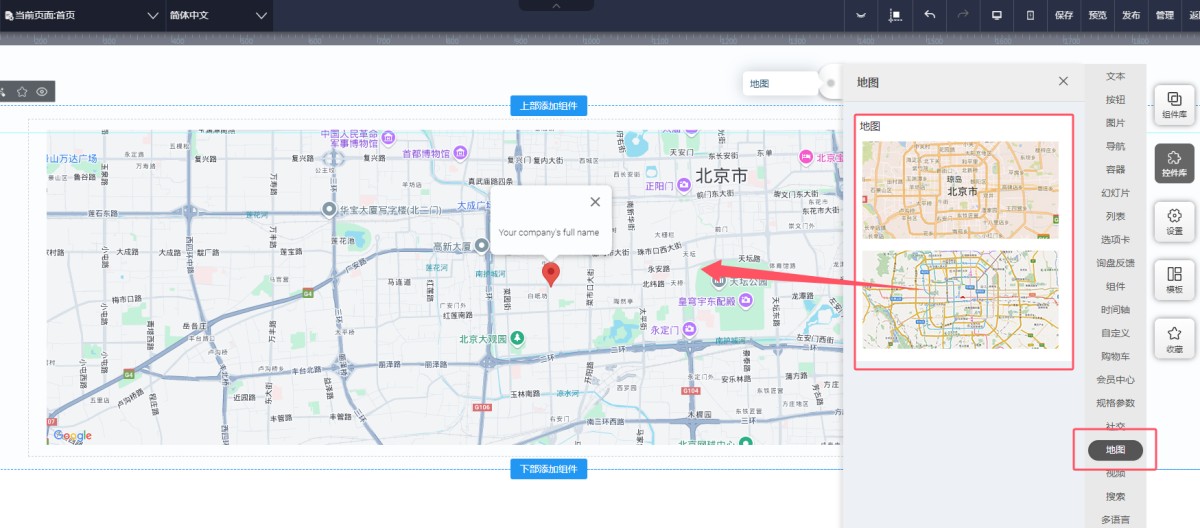Image resolution: width=1200 pixels, height=528 pixels.
Task: Choose the first map style thumbnail
Action: tap(960, 189)
